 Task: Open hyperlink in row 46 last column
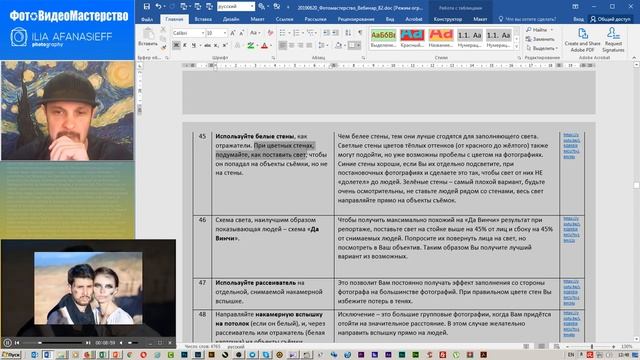(x=571, y=230)
